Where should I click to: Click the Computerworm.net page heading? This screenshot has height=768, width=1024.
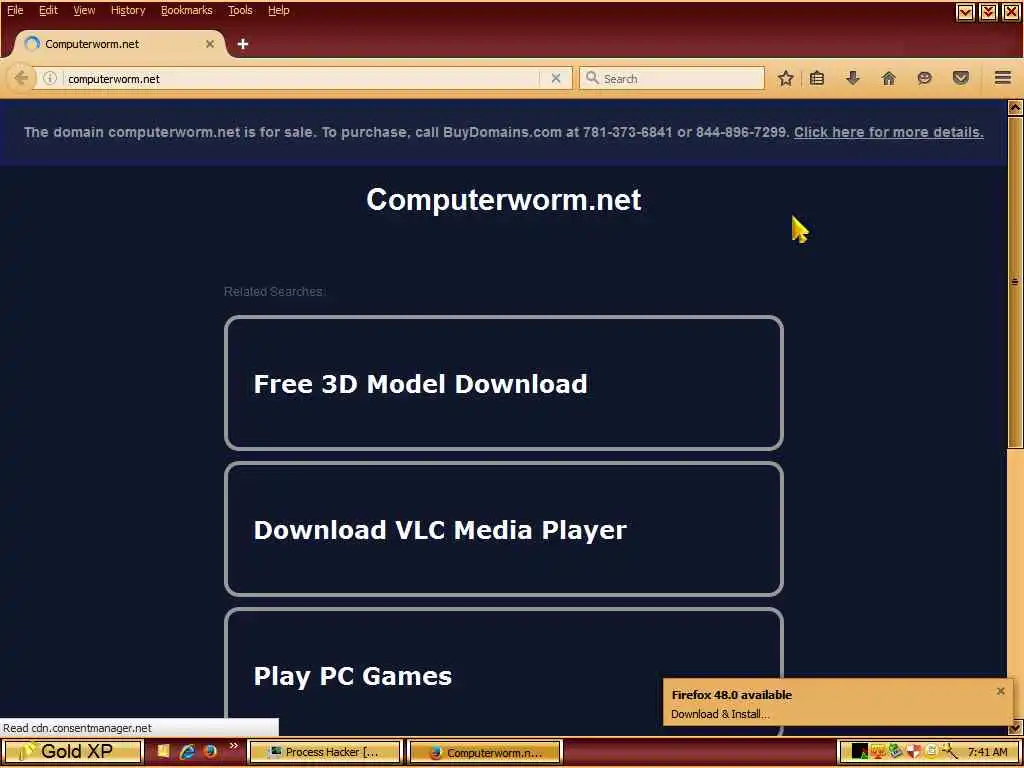click(x=504, y=199)
